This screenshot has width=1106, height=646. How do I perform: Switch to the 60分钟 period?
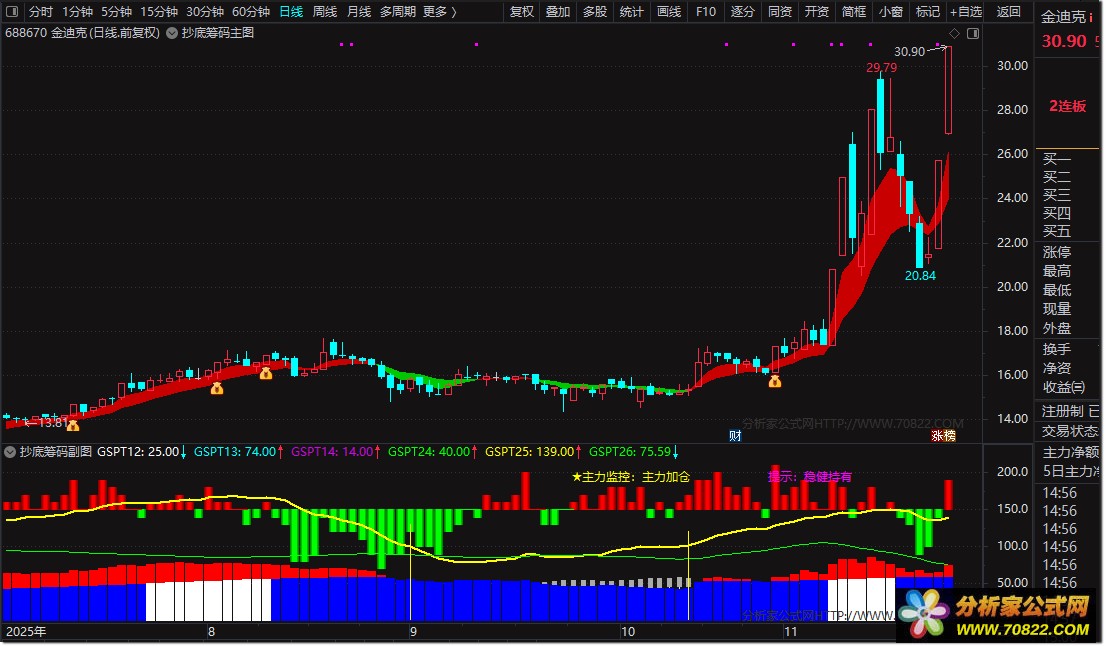251,11
